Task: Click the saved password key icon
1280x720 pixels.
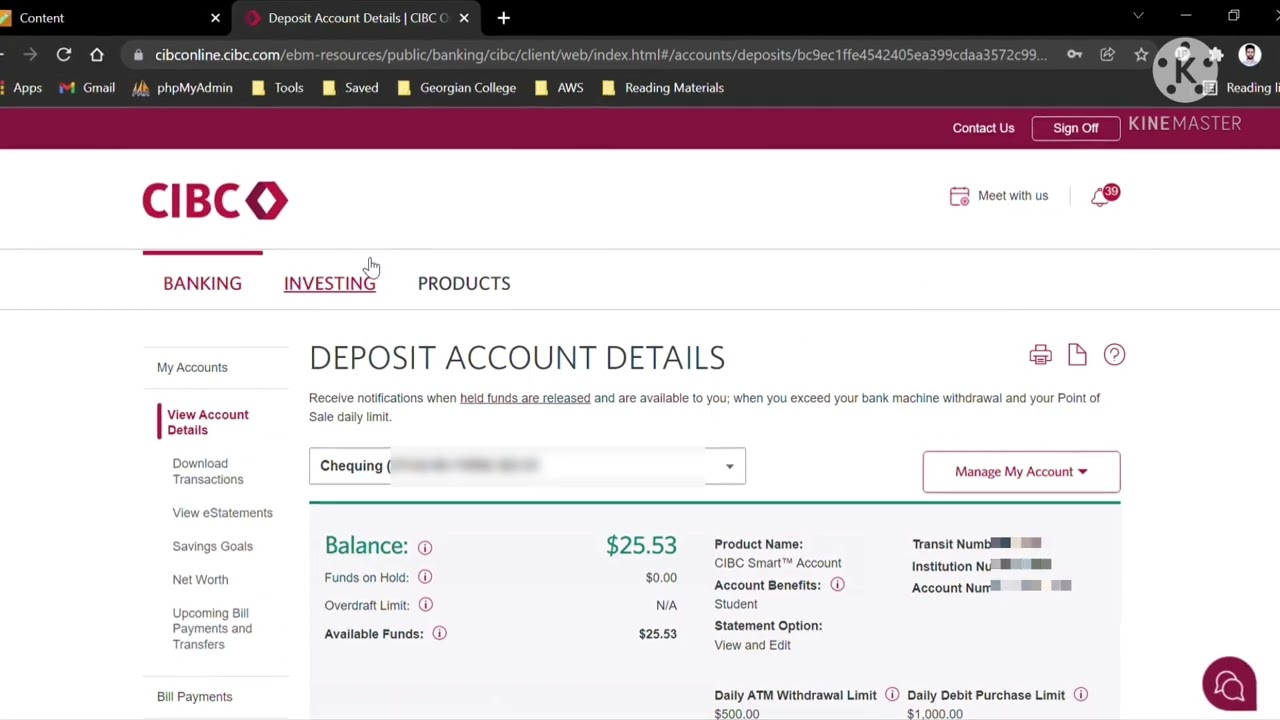Action: pyautogui.click(x=1075, y=55)
